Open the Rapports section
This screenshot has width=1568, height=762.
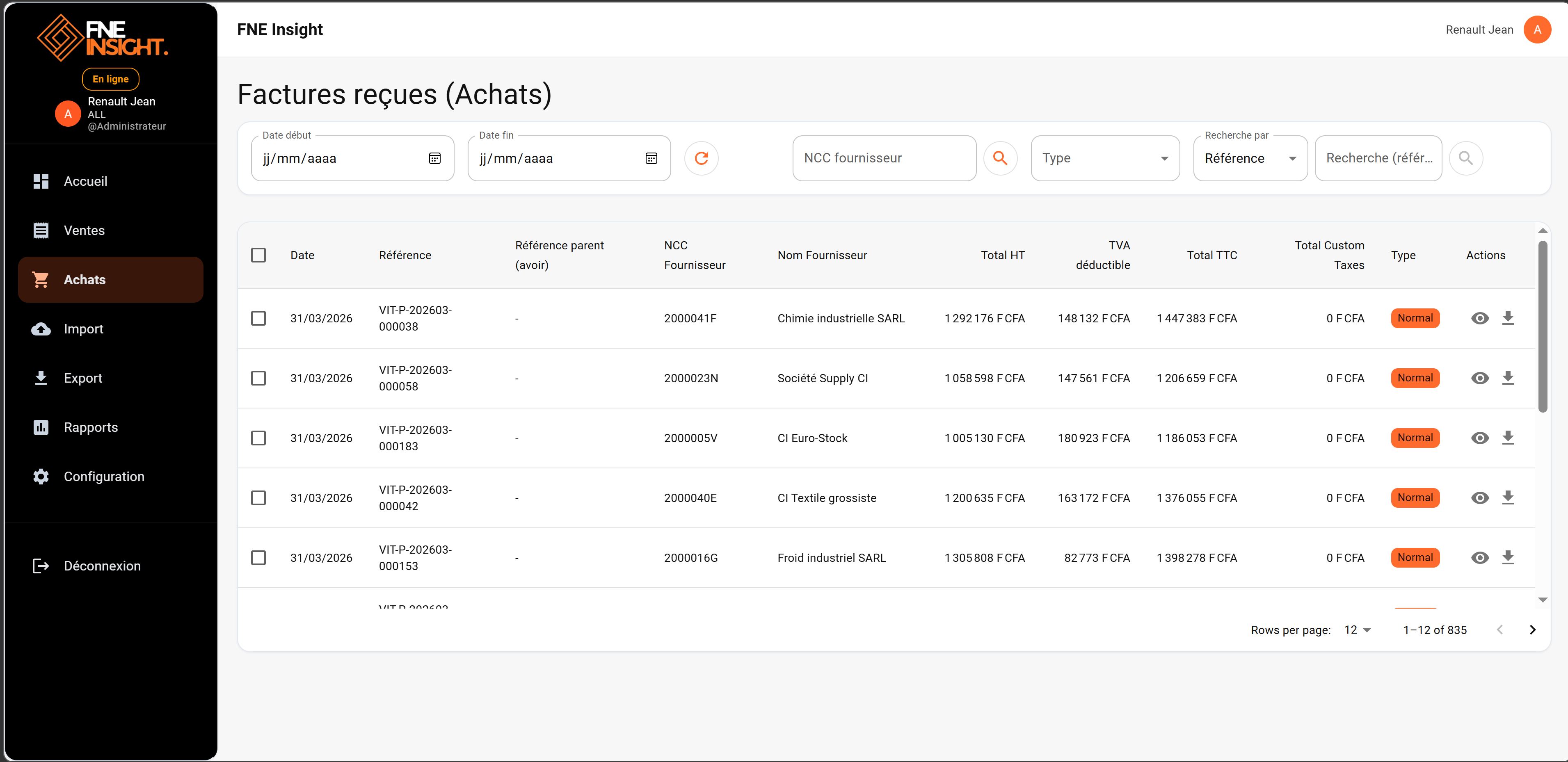(91, 427)
